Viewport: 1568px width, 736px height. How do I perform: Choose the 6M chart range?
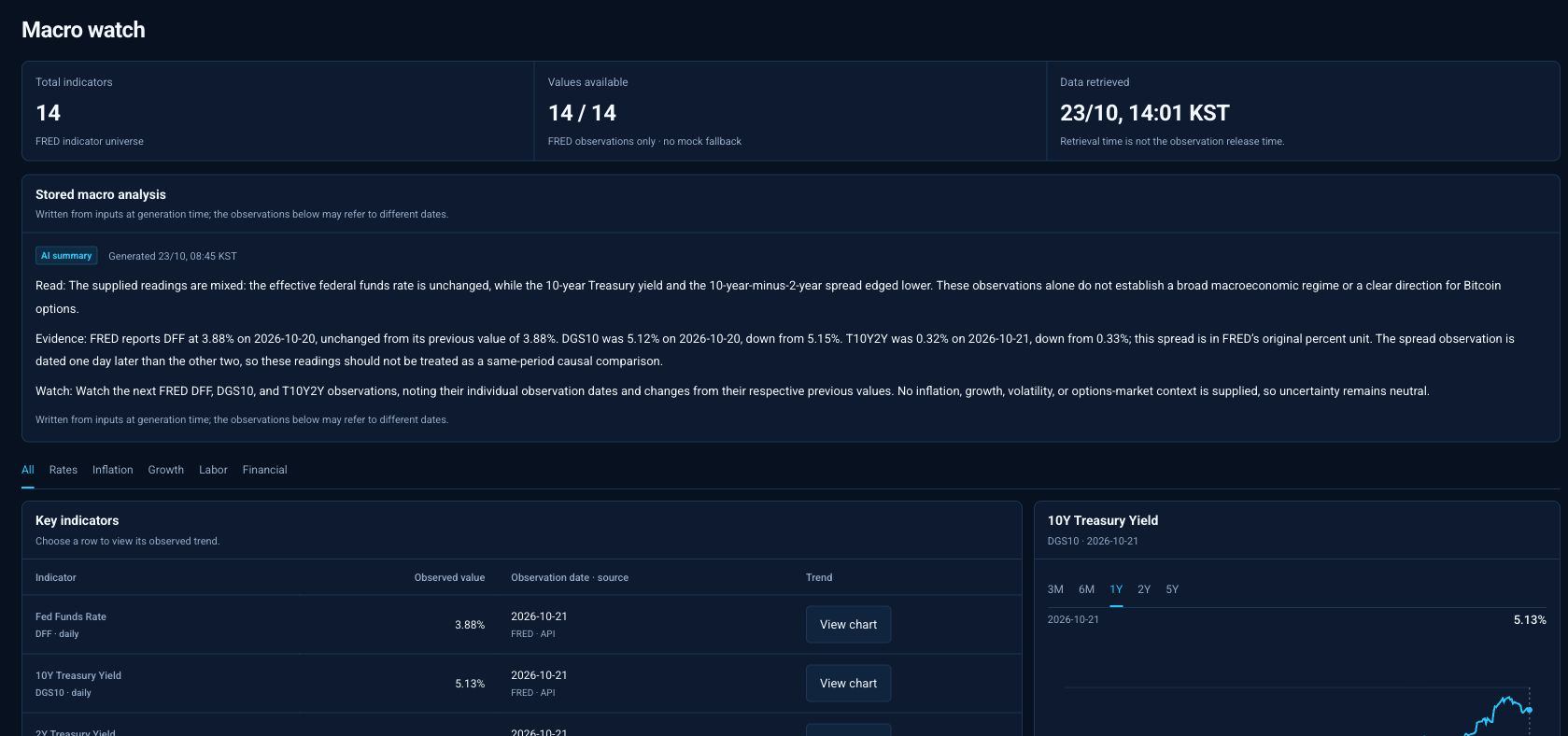coord(1086,589)
